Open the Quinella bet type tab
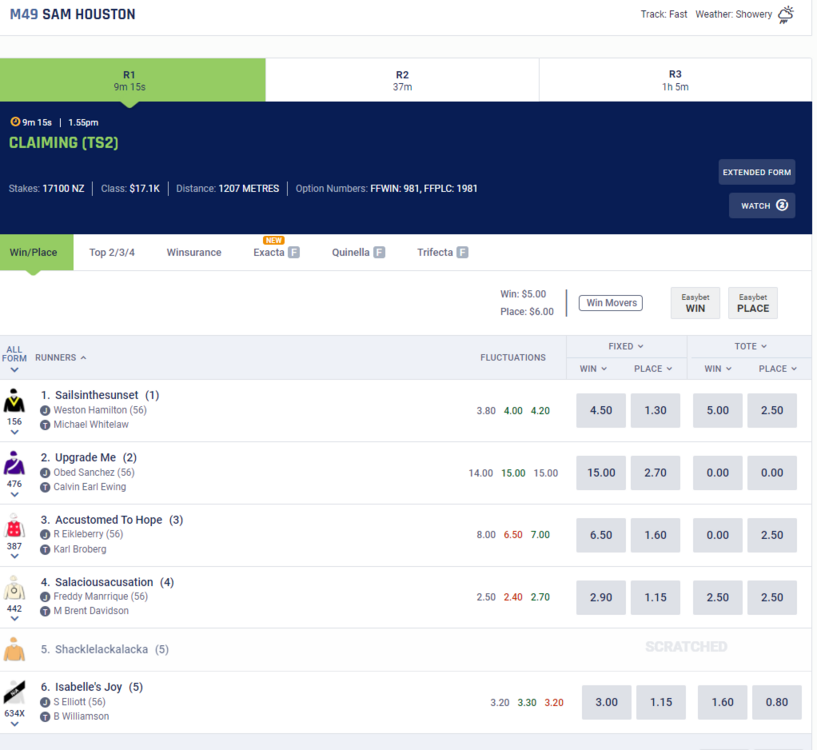This screenshot has height=750, width=817. point(358,253)
